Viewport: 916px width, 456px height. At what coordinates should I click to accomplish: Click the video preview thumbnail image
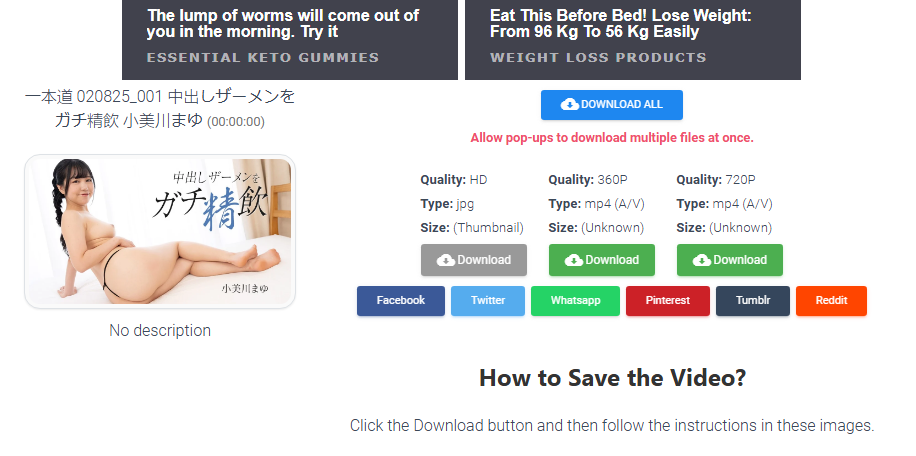(159, 231)
